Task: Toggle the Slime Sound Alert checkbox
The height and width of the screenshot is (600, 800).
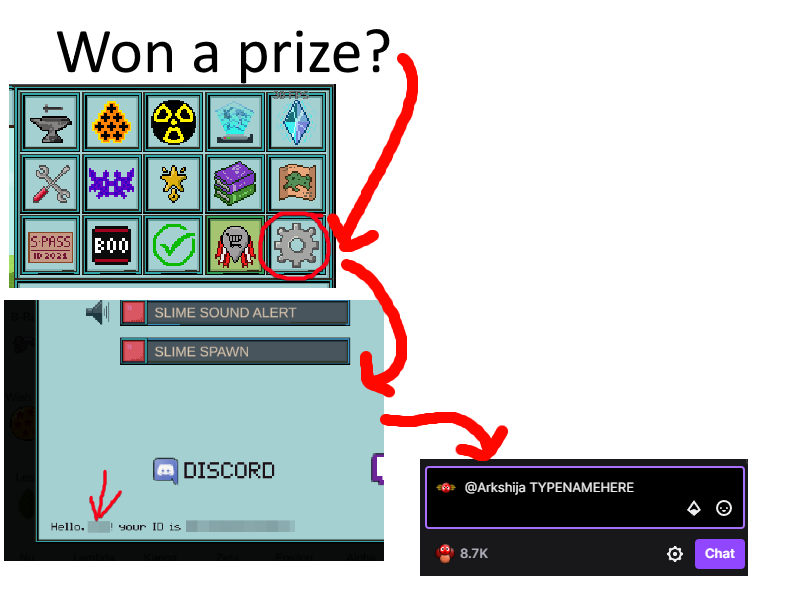Action: [x=134, y=312]
